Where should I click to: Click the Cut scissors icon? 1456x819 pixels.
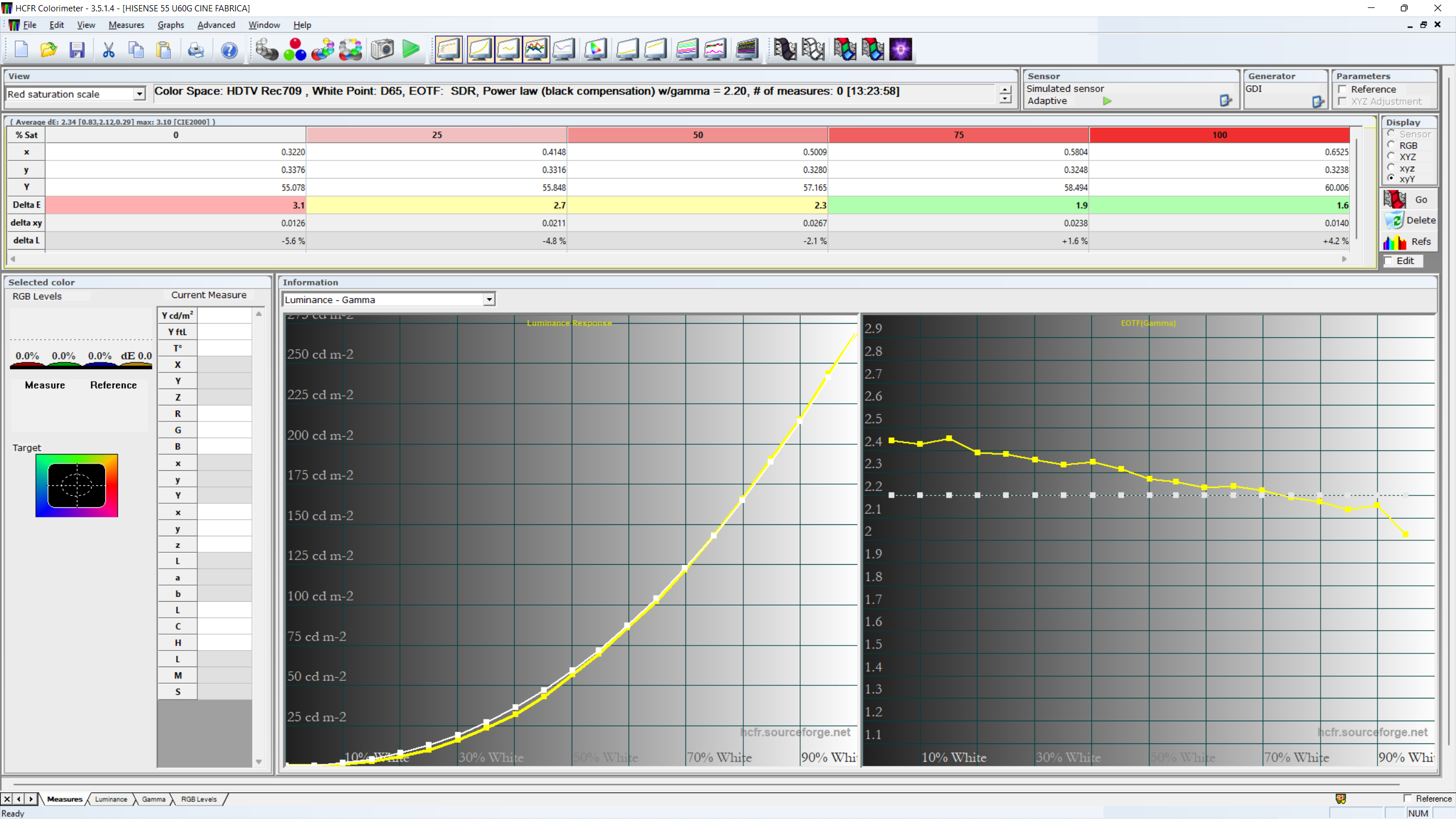click(x=109, y=49)
